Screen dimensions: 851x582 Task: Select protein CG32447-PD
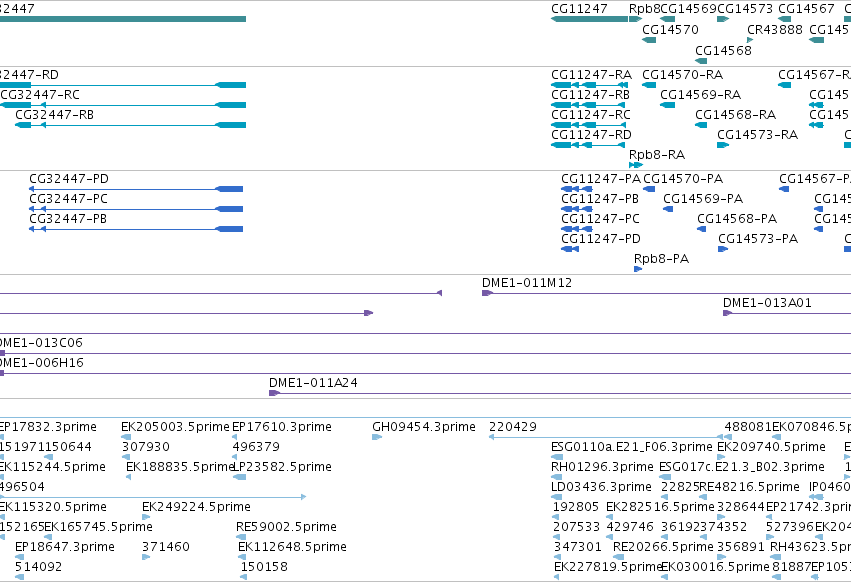tap(69, 179)
